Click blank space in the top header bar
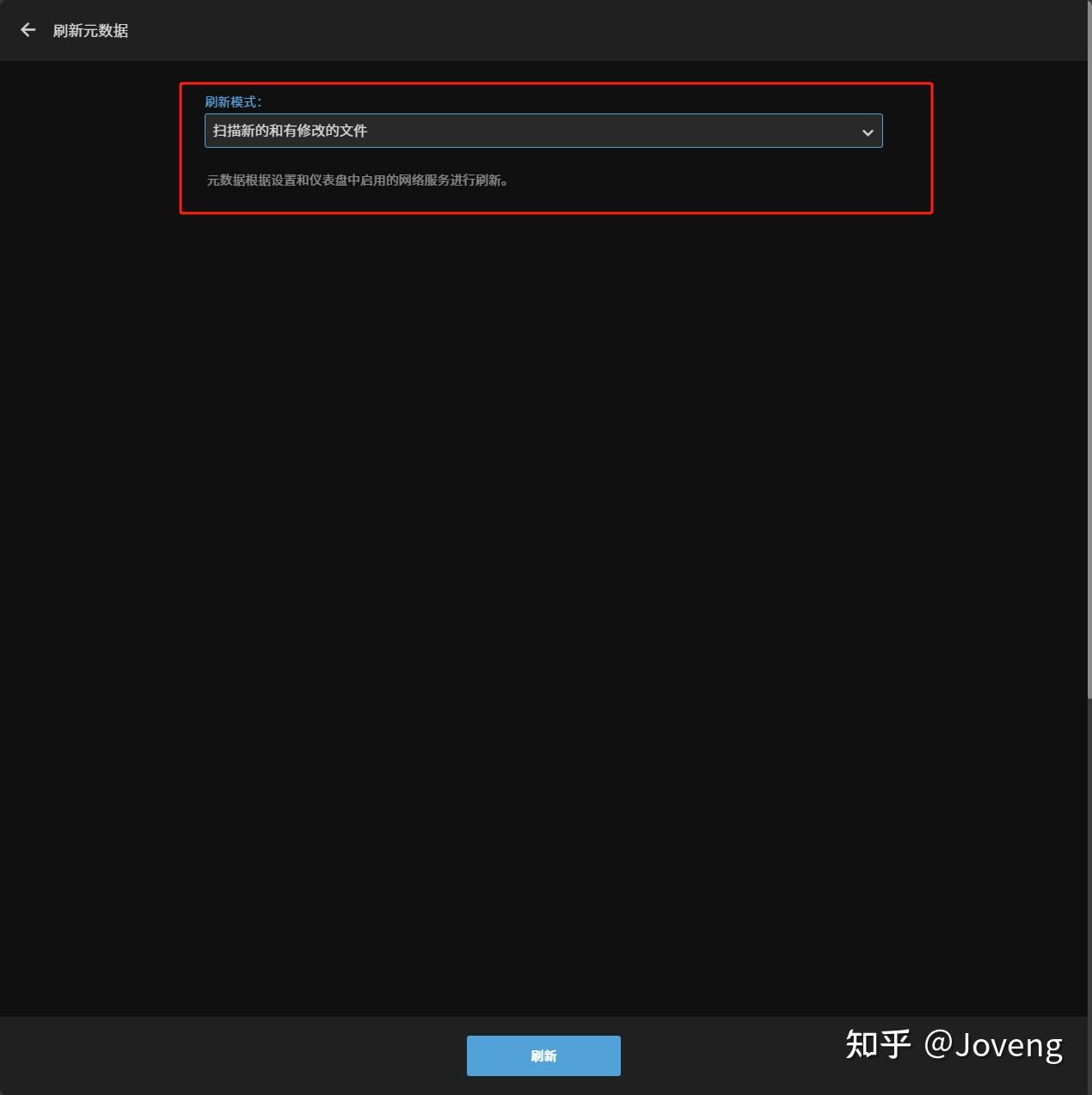1092x1095 pixels. 602,30
